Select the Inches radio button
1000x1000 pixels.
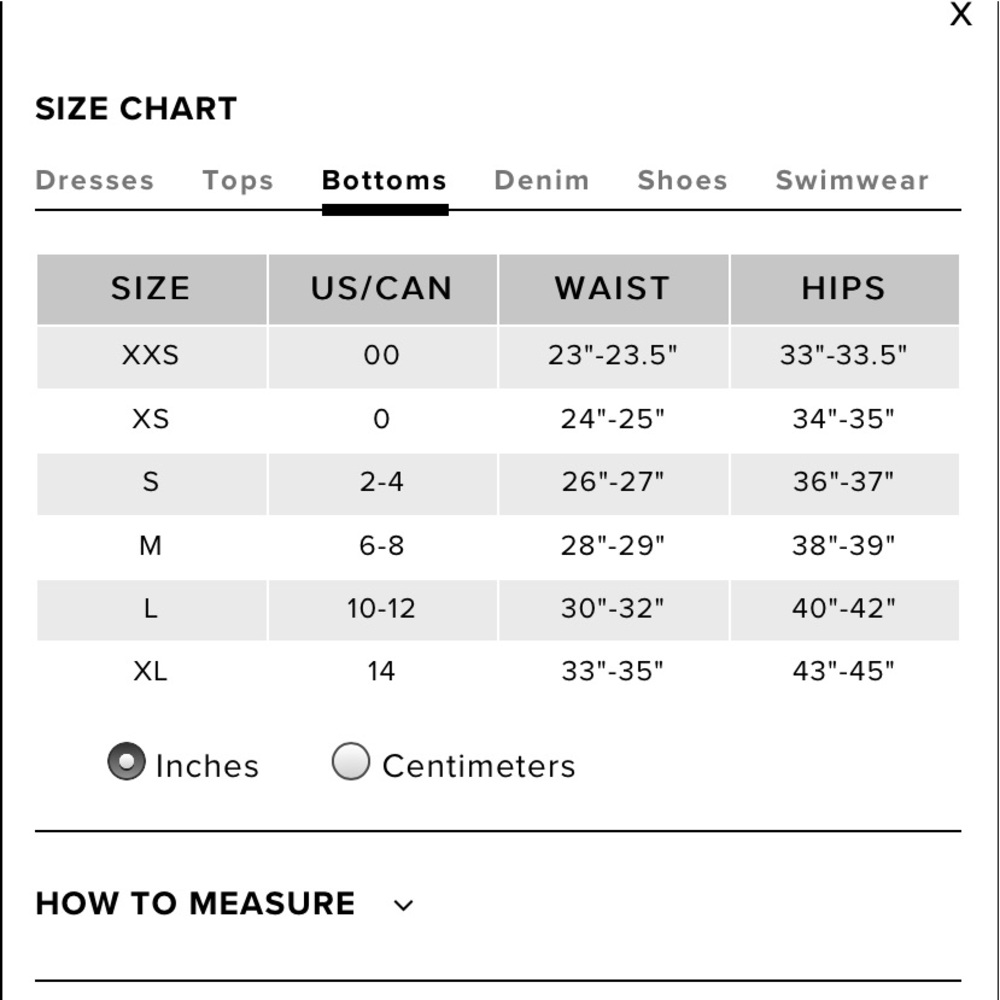click(x=126, y=761)
